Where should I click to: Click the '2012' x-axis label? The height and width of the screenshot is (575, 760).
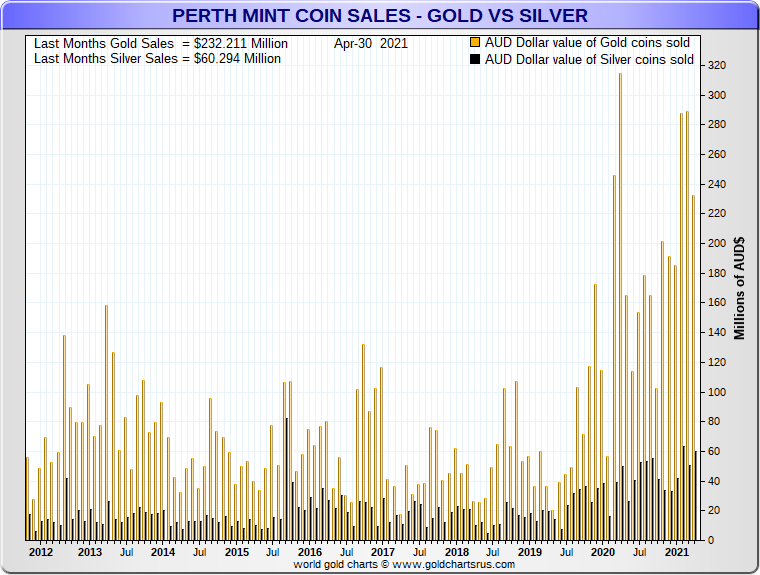coord(41,552)
